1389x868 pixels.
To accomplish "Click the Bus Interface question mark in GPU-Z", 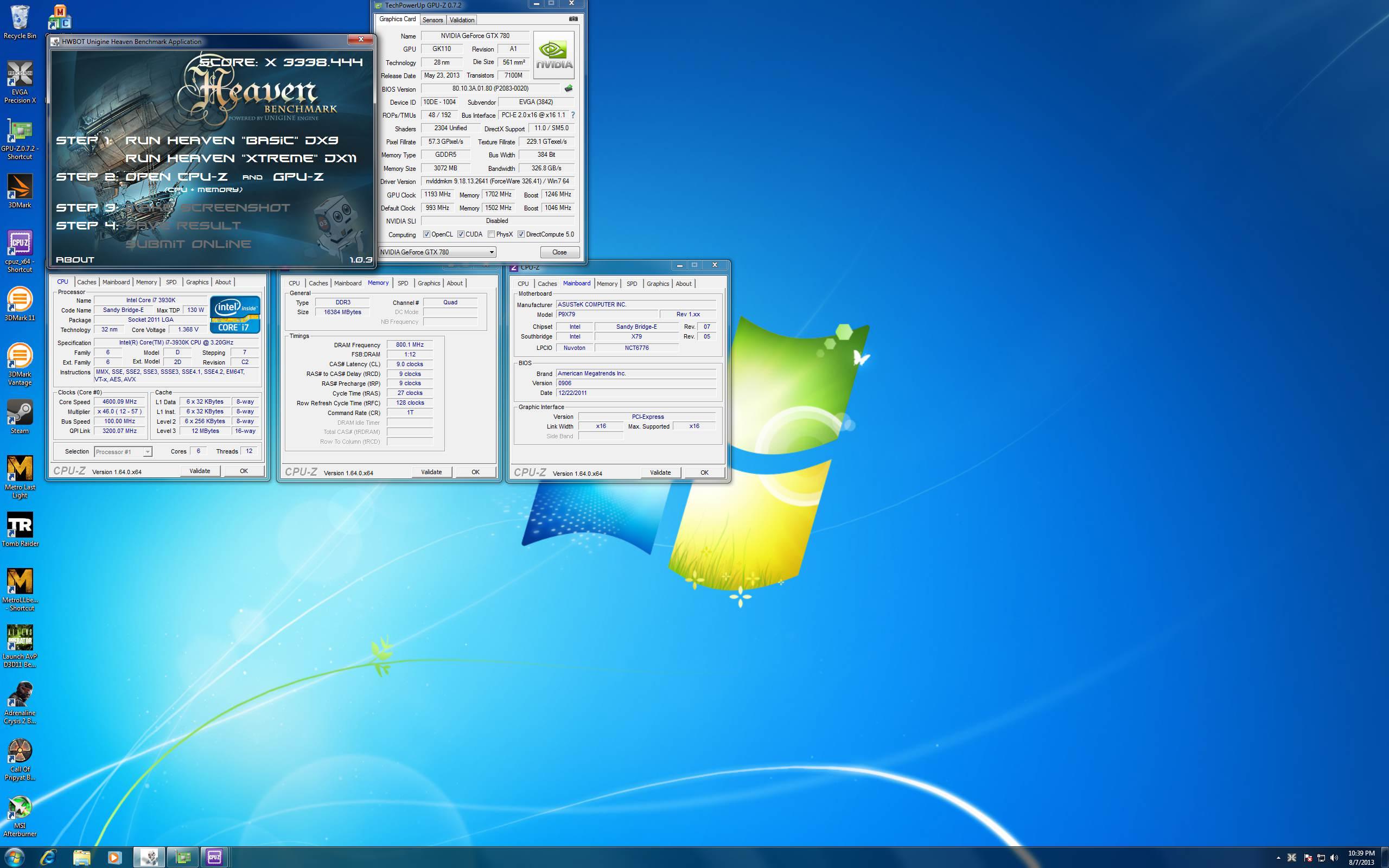I will (572, 115).
